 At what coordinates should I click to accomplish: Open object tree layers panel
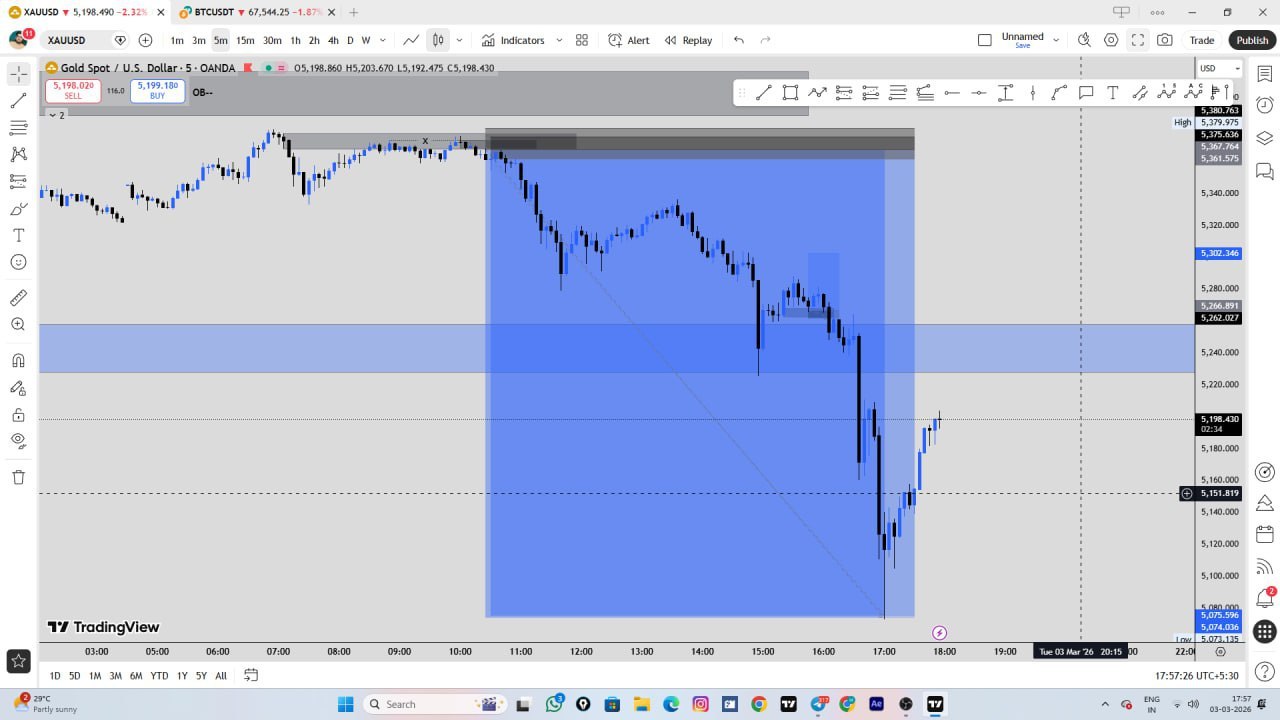(1265, 138)
